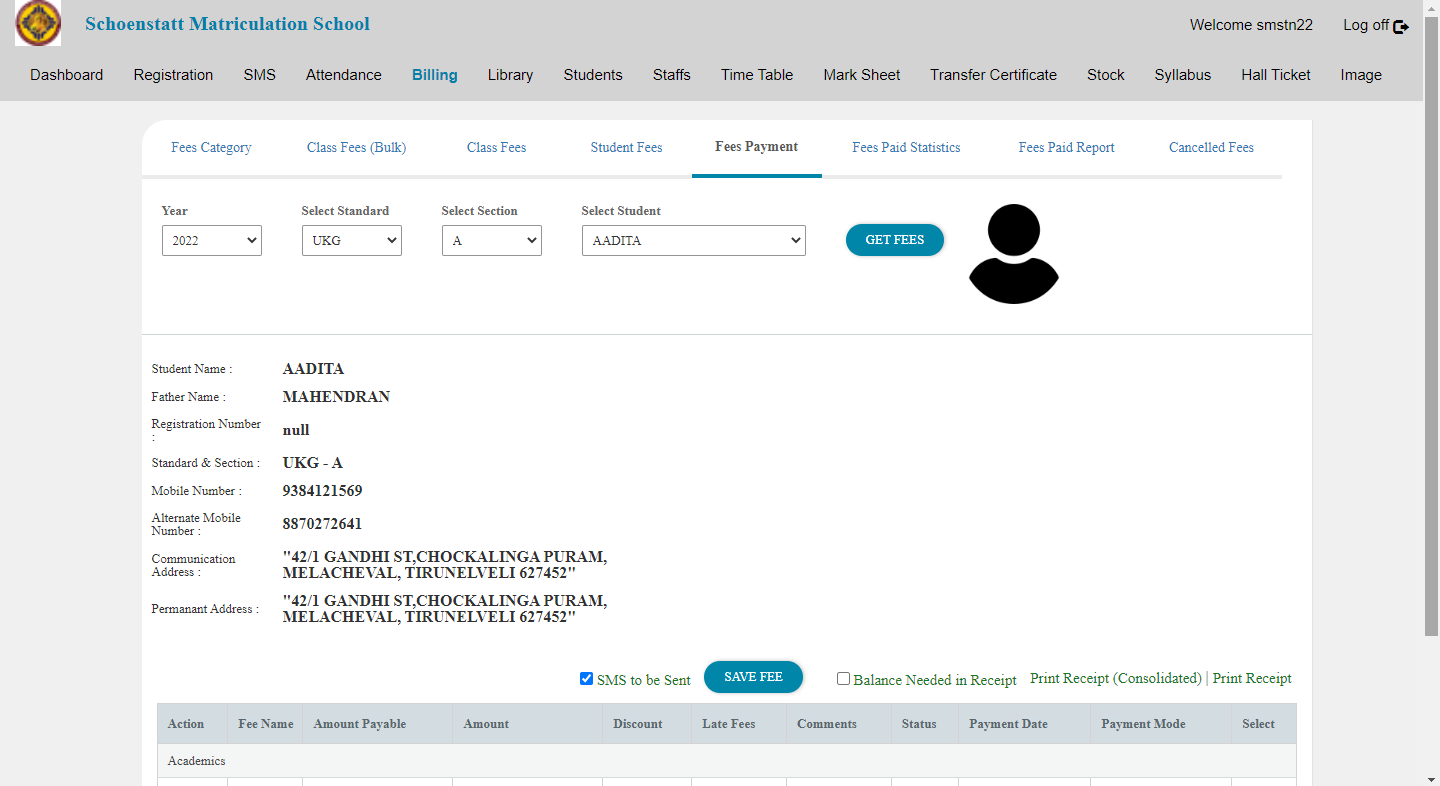Open the Select Student dropdown showing AADITA

click(x=693, y=240)
